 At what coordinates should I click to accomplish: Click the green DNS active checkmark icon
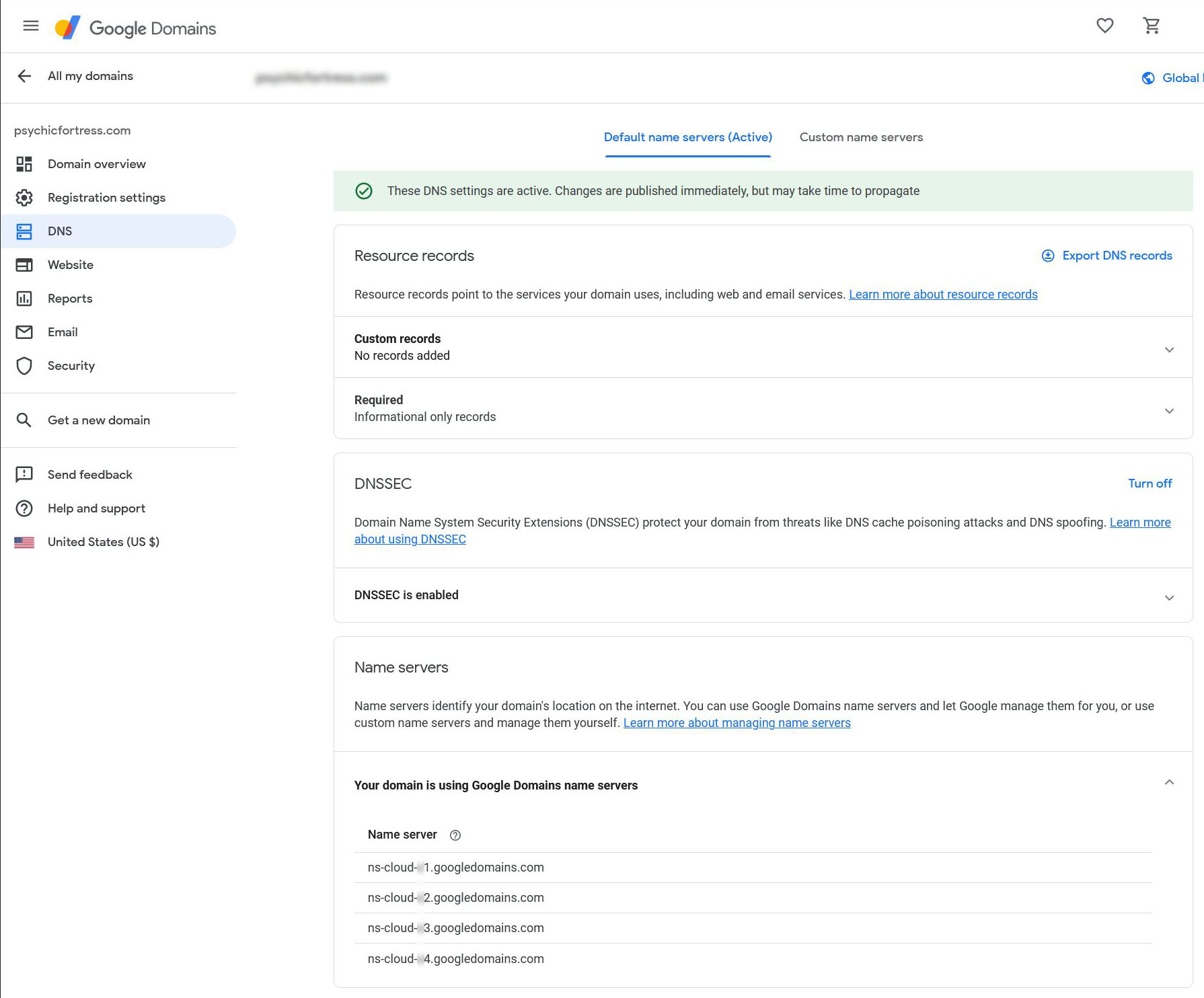coord(364,191)
